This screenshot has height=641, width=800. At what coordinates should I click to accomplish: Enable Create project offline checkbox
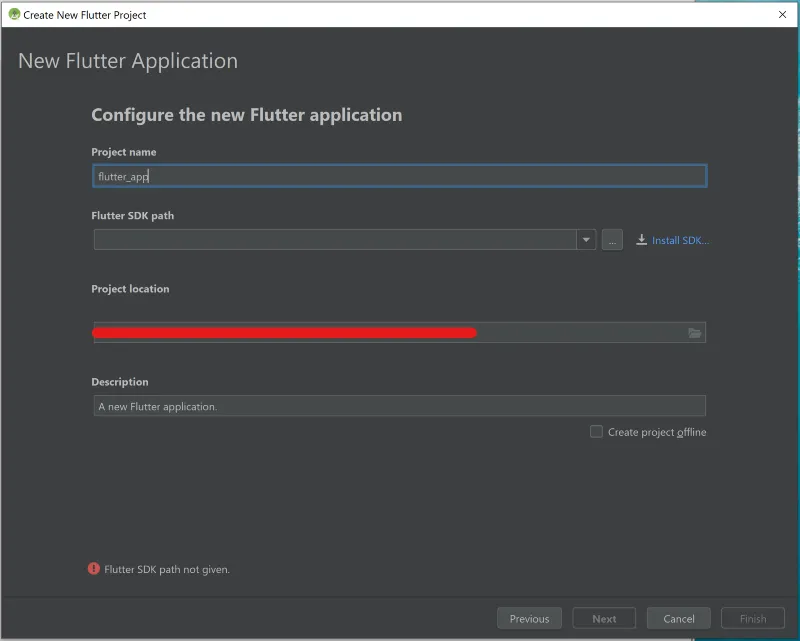596,432
